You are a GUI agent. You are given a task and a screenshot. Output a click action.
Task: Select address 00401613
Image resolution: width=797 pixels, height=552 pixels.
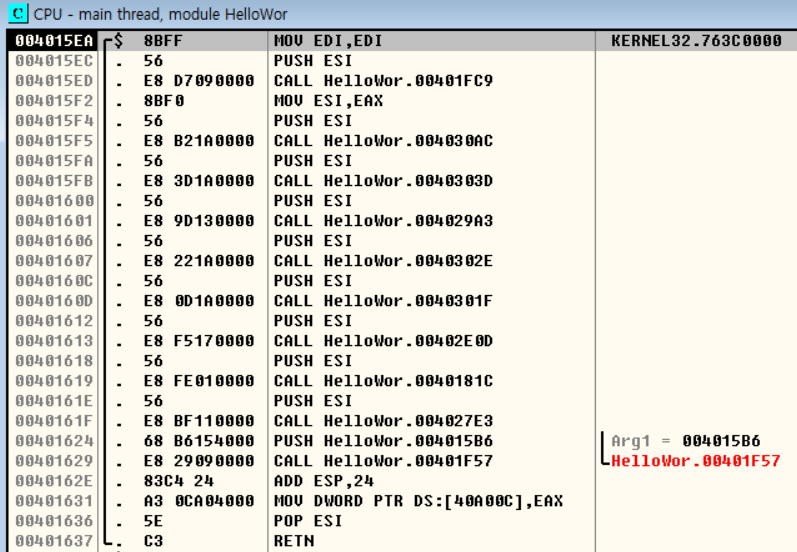pos(54,341)
